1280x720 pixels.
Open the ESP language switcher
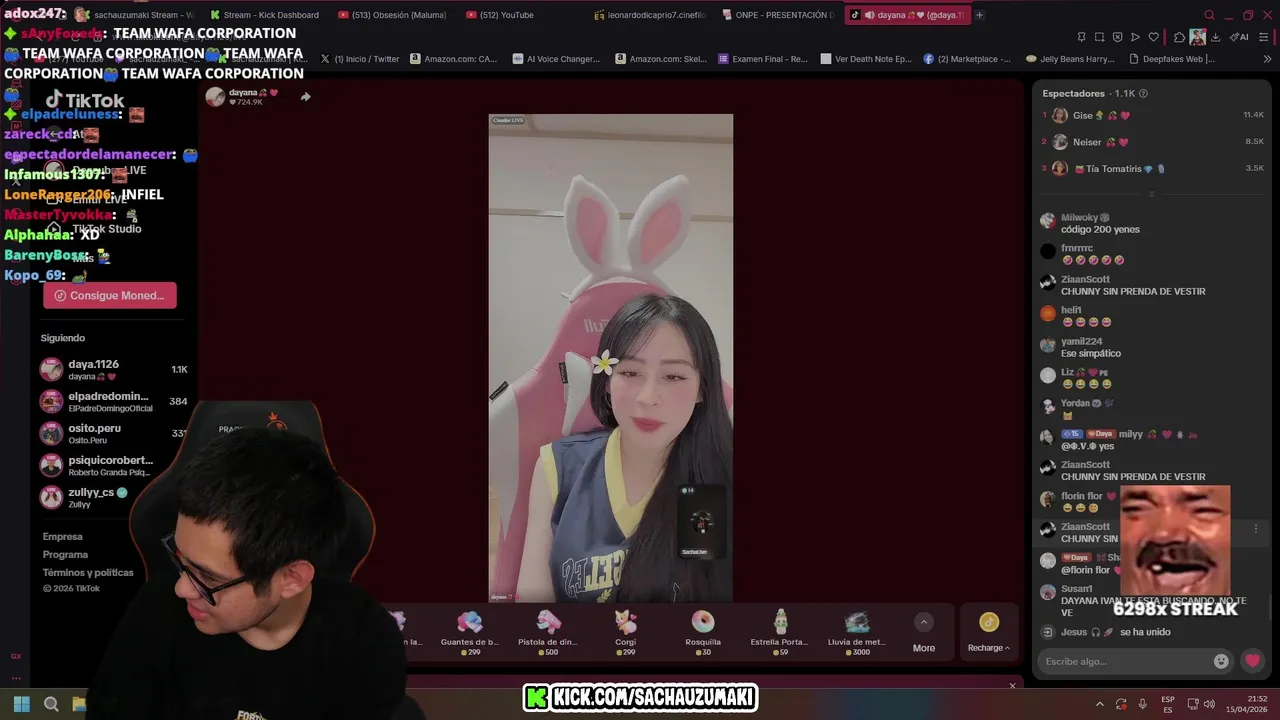[x=1168, y=704]
